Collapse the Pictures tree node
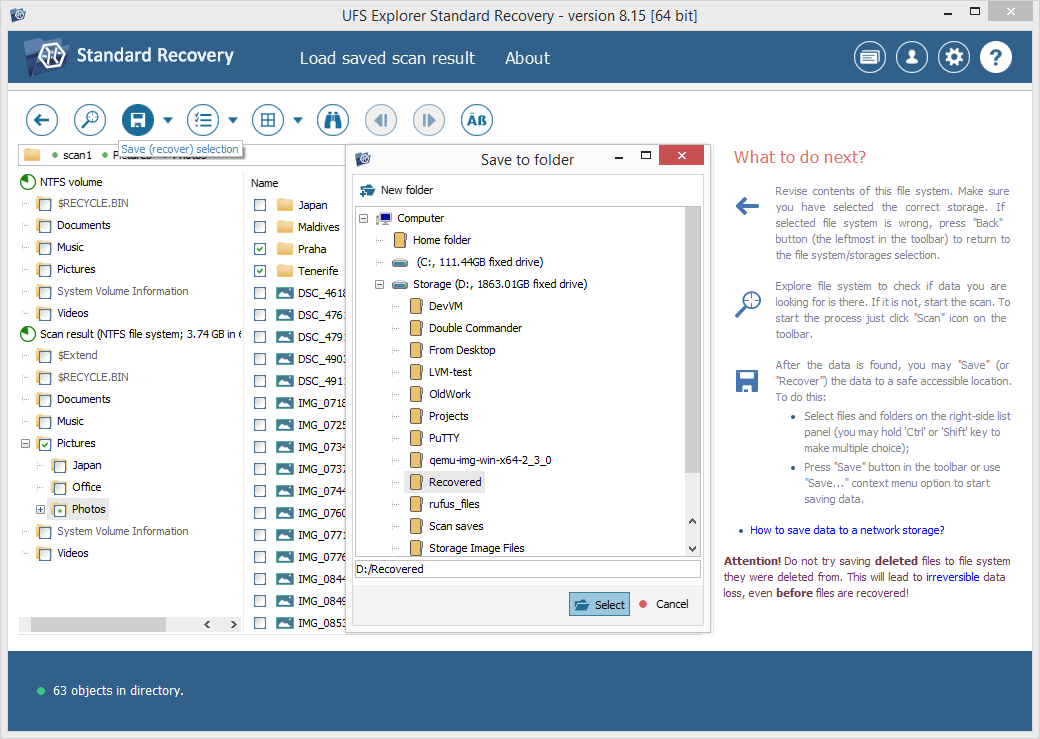The width and height of the screenshot is (1040, 739). click(25, 443)
